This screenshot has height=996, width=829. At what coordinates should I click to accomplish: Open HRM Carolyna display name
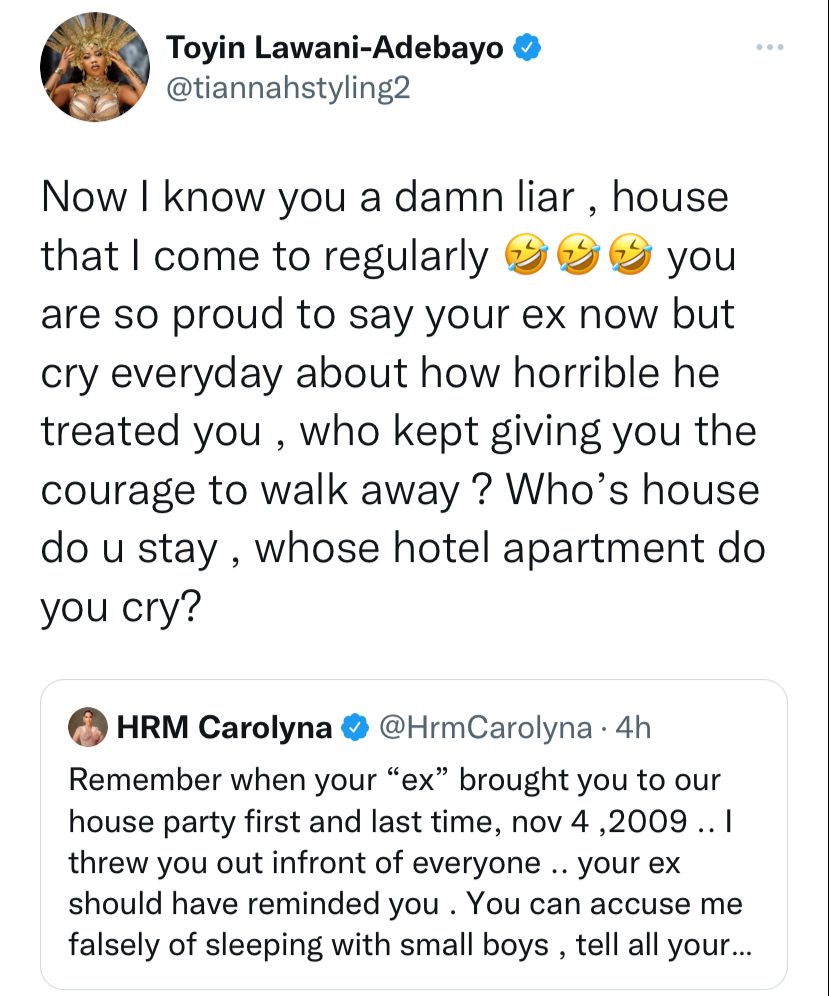224,728
